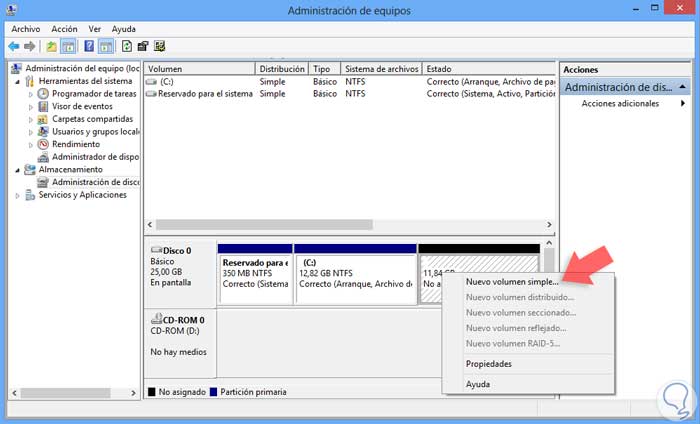
Task: Click the CD-ROM 0 drive icon
Action: pyautogui.click(x=156, y=319)
